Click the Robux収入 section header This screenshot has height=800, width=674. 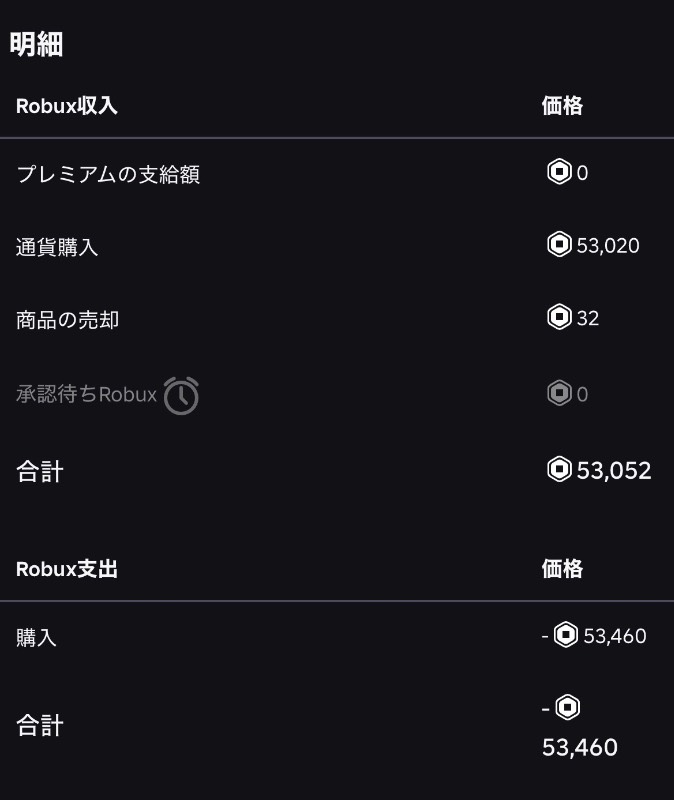[67, 106]
